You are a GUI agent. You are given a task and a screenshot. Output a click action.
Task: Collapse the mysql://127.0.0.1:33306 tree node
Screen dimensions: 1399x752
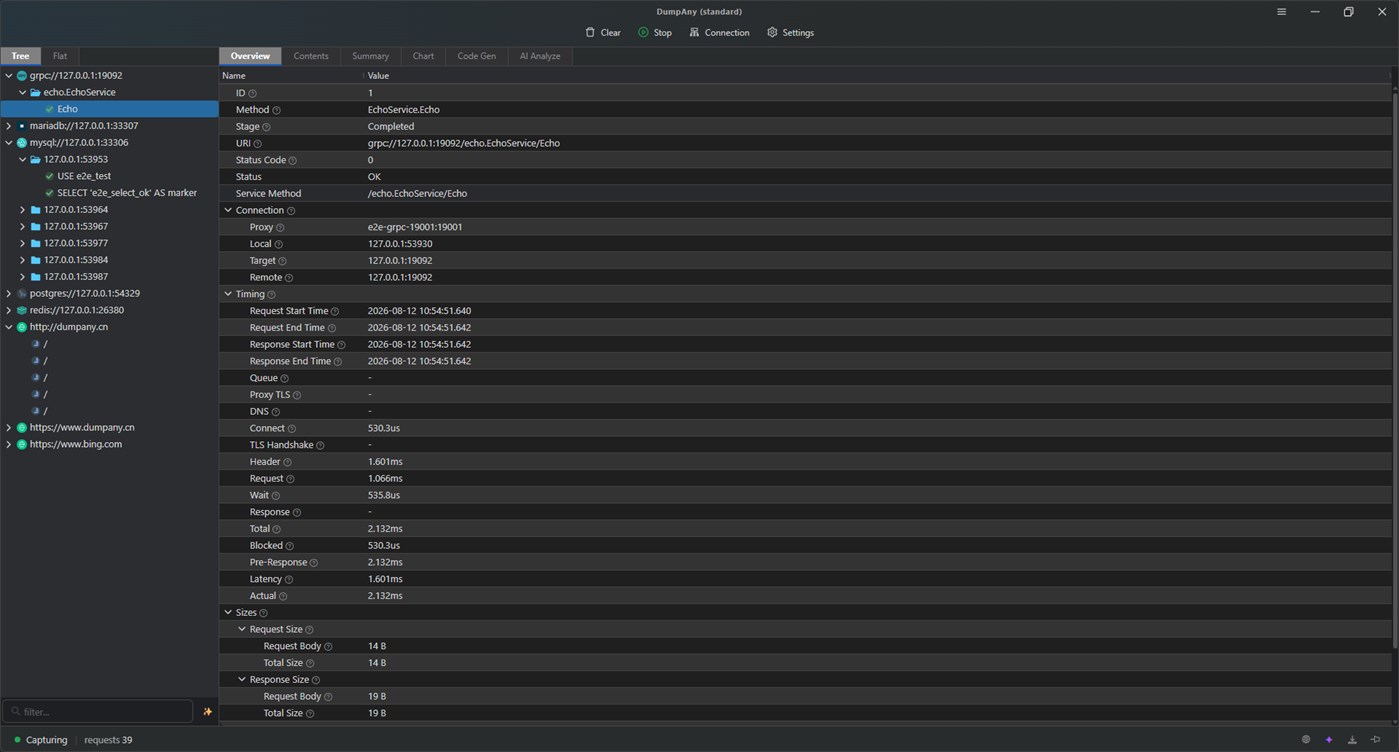(x=9, y=143)
